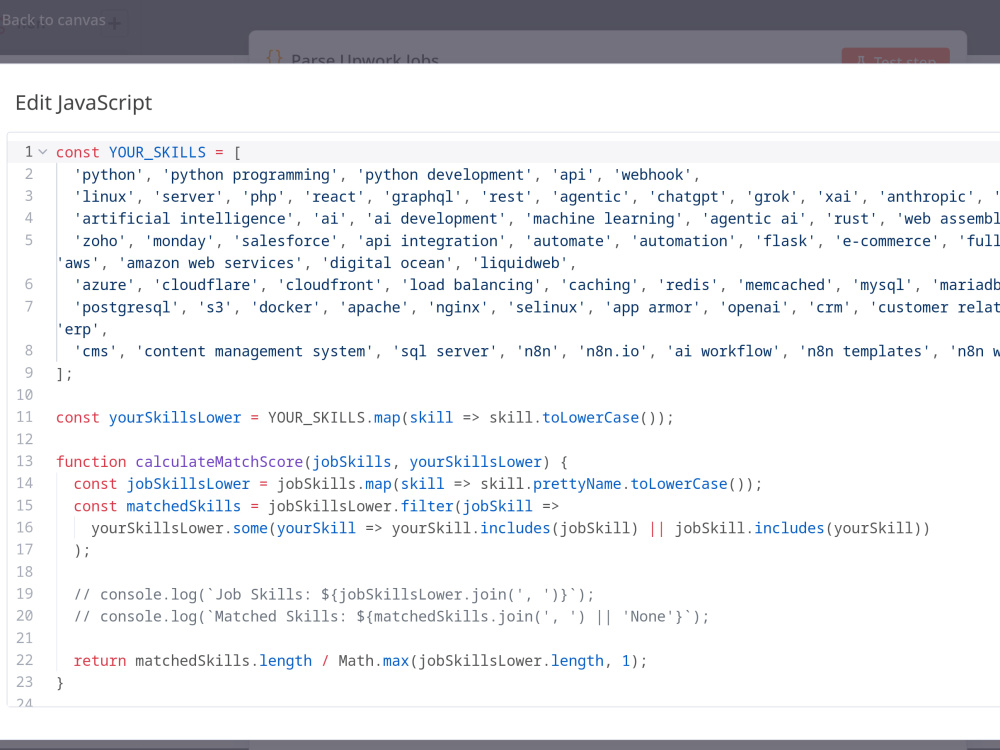Click the 'webhook' string on line 2

tap(652, 175)
